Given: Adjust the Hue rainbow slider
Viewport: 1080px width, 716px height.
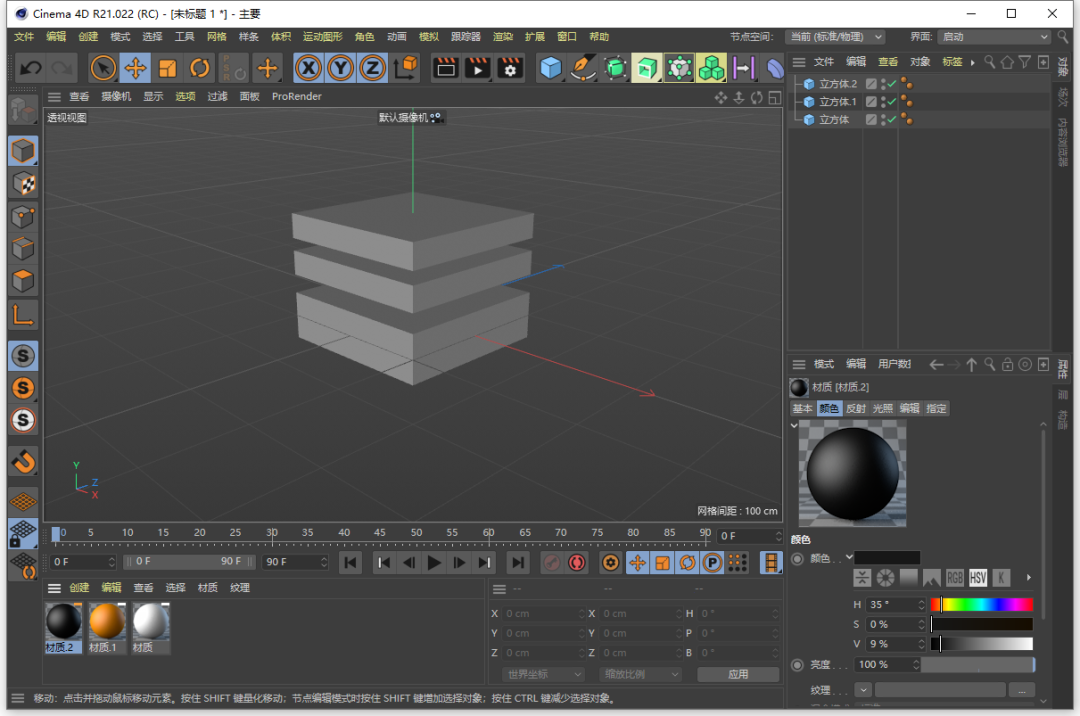Looking at the screenshot, I should (x=982, y=605).
